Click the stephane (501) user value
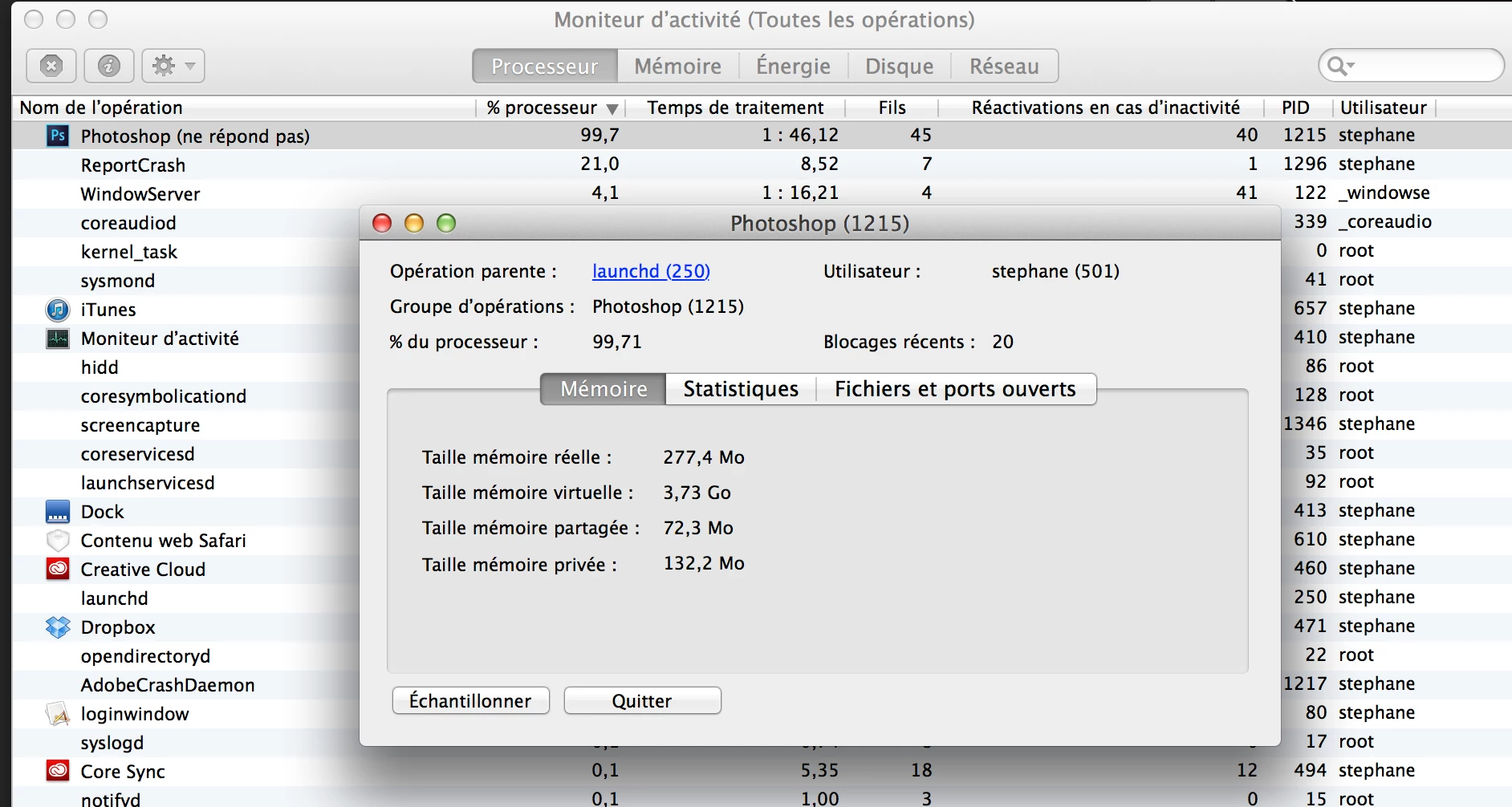 coord(1055,271)
